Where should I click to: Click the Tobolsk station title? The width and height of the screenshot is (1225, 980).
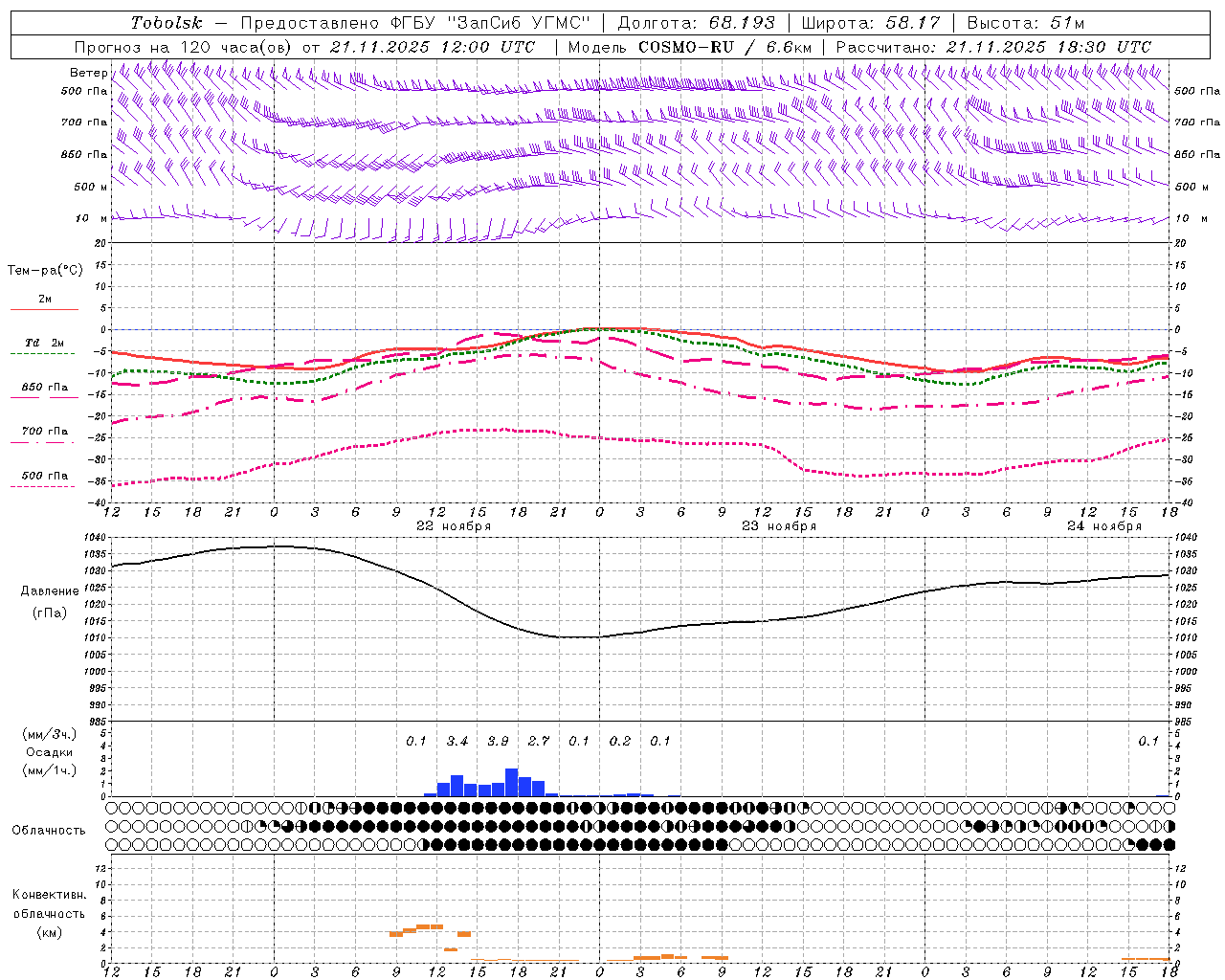[167, 23]
